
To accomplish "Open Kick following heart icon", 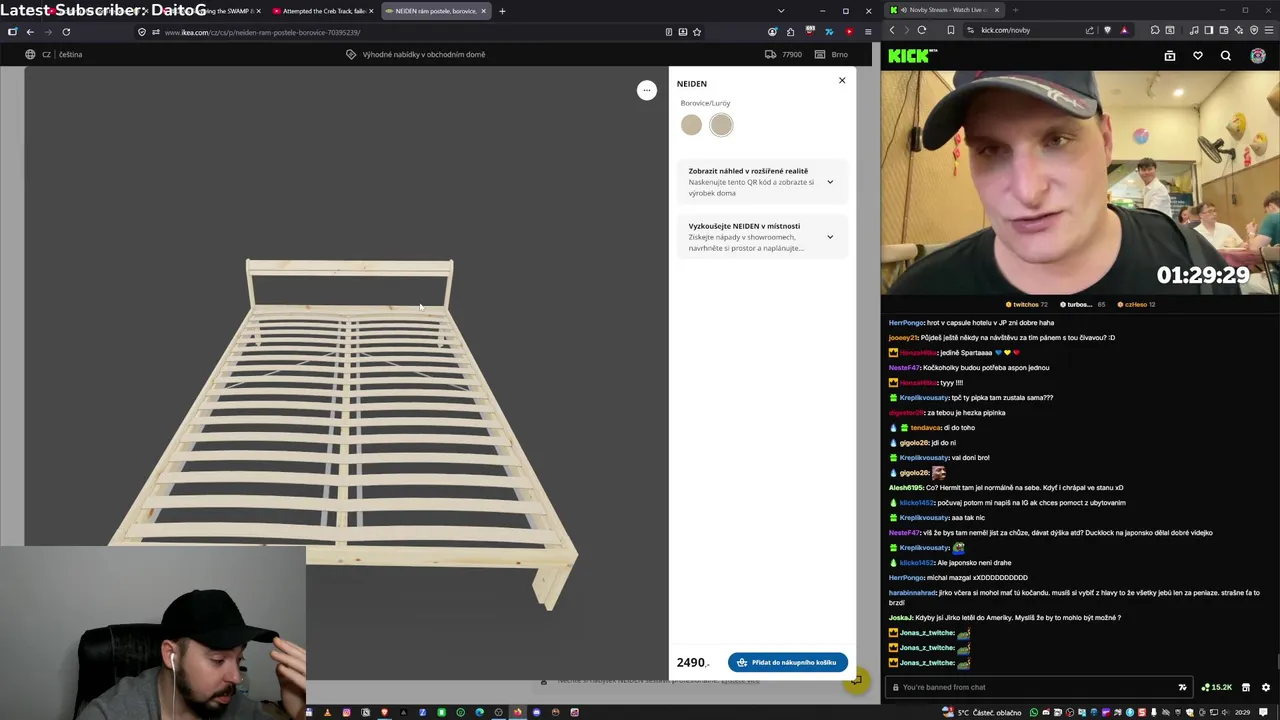I will [1198, 56].
